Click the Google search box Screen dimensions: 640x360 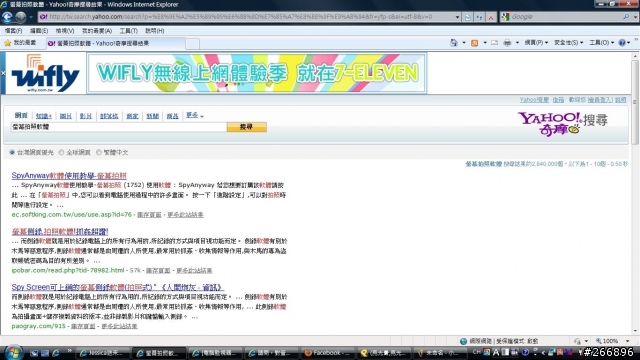pos(565,17)
